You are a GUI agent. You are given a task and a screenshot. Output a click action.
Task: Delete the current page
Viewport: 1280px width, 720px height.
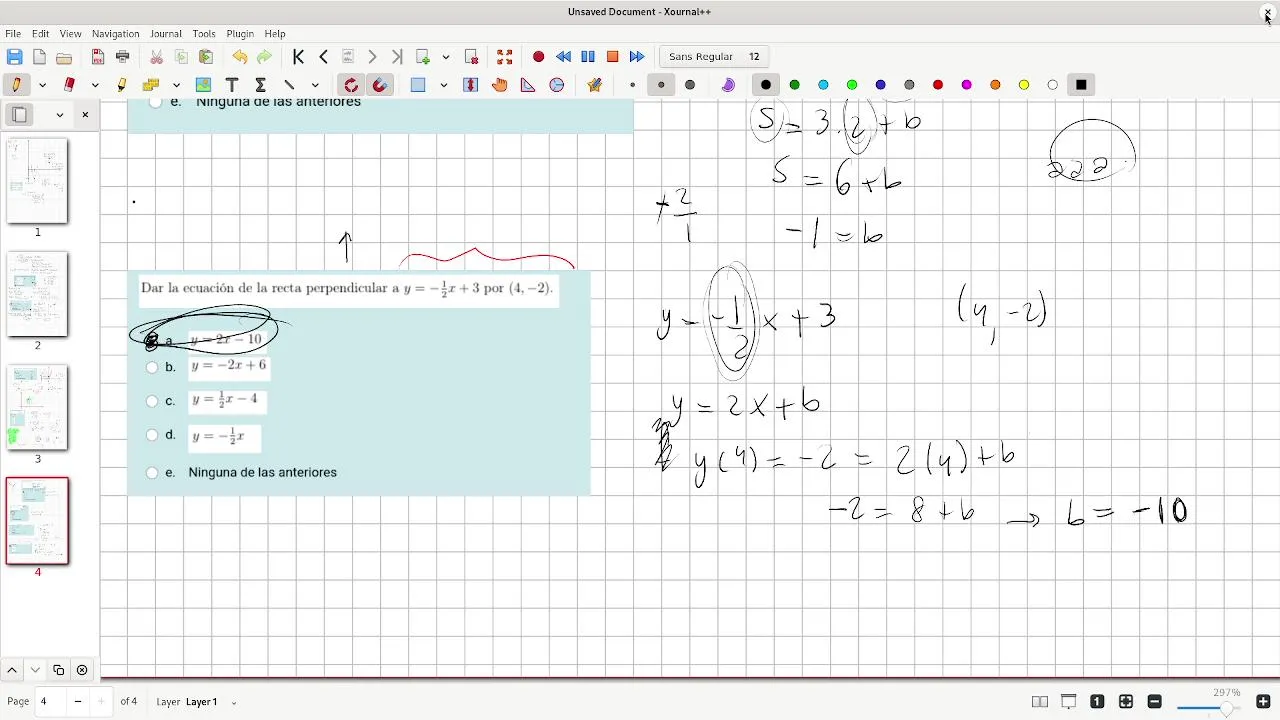471,57
